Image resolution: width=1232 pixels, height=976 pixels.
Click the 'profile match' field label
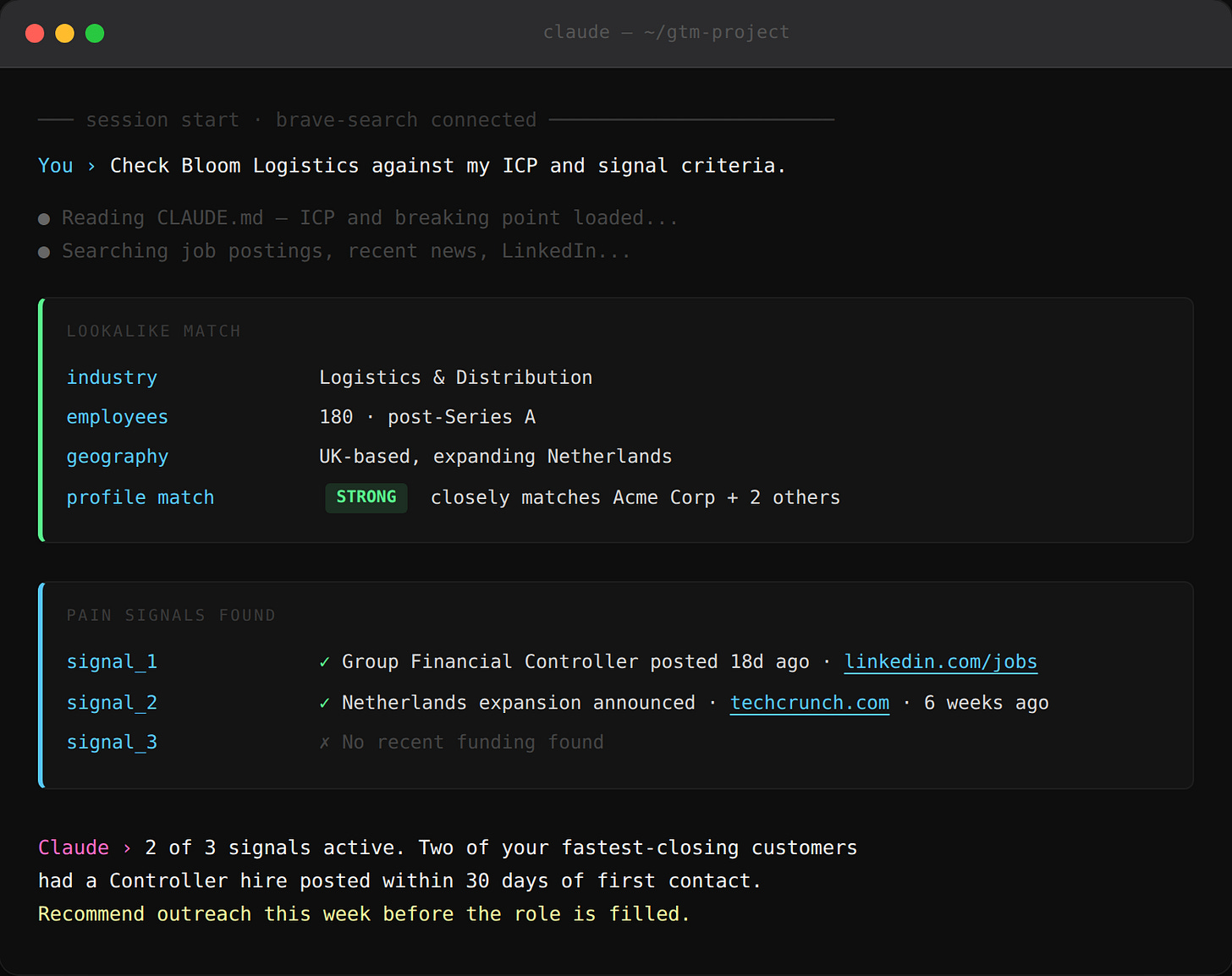pos(140,497)
